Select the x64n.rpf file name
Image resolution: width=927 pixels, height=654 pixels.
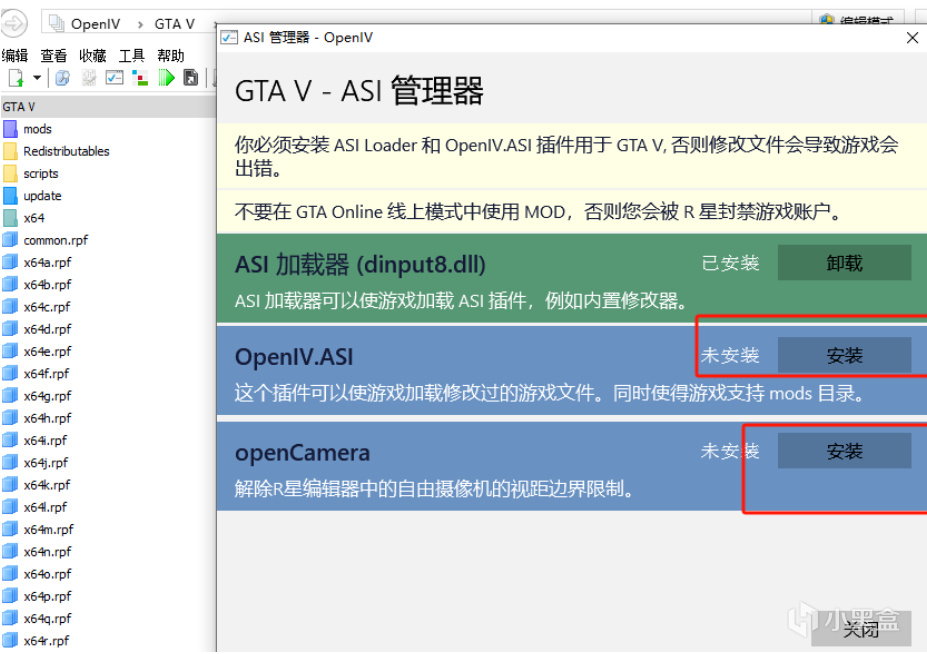[x=47, y=552]
